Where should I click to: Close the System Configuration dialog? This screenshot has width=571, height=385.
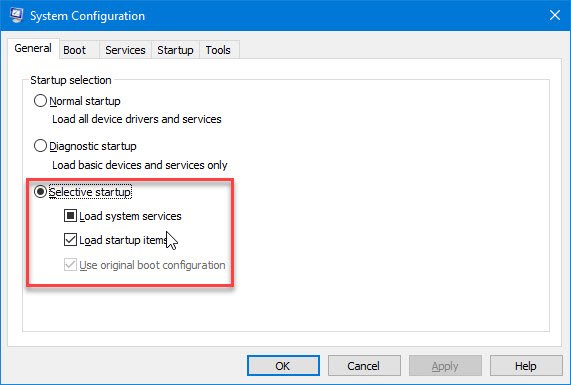tap(555, 15)
